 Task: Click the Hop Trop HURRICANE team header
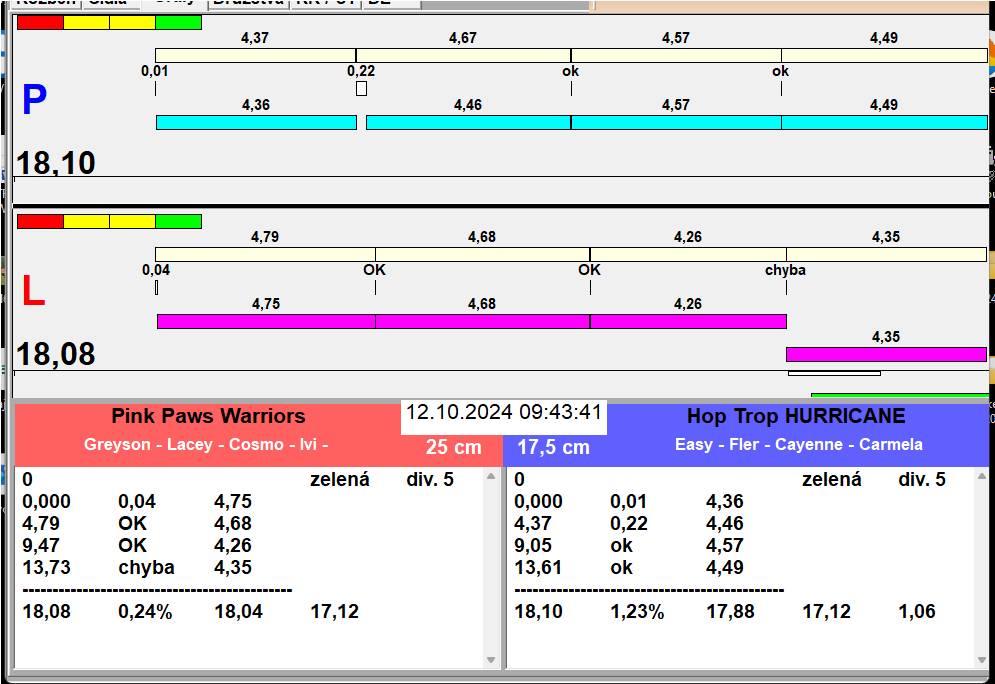point(795,416)
